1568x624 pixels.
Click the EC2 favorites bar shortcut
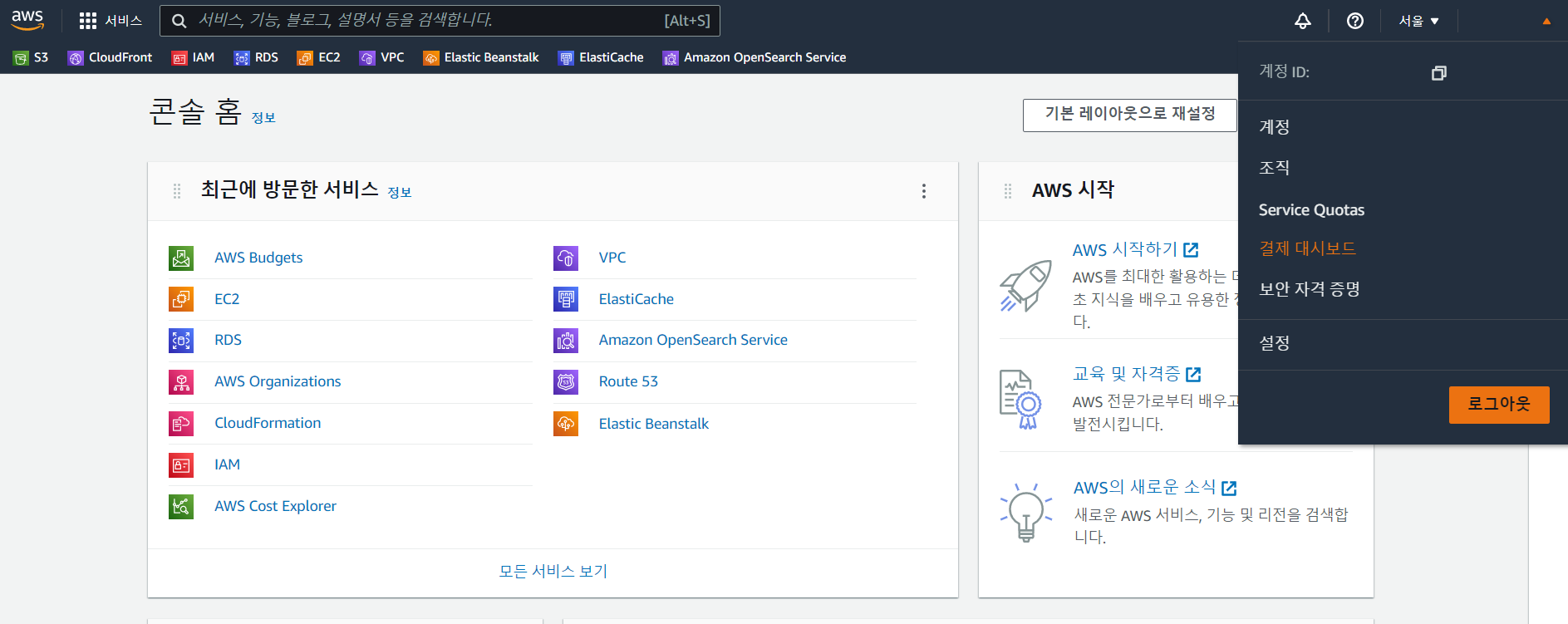point(319,57)
